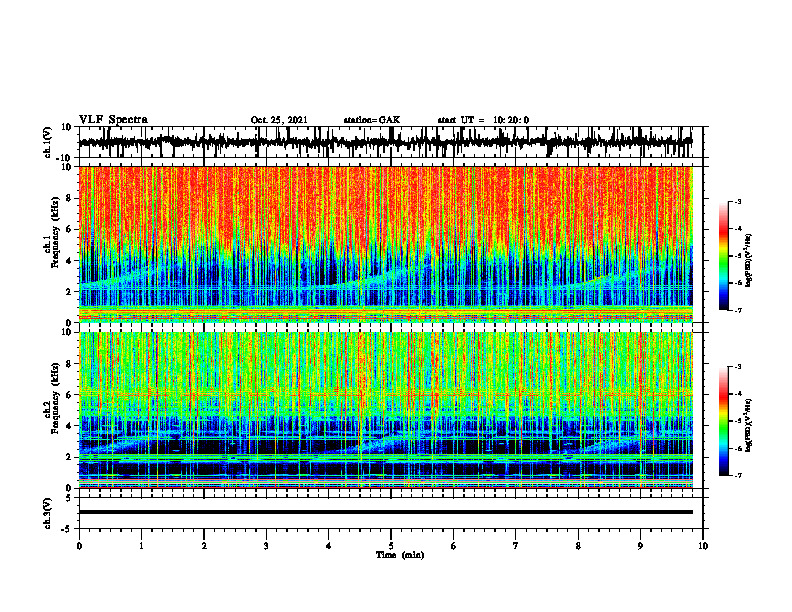Viewport: 792px width, 612px height.
Task: Click time axis tick label "2"
Action: (204, 546)
